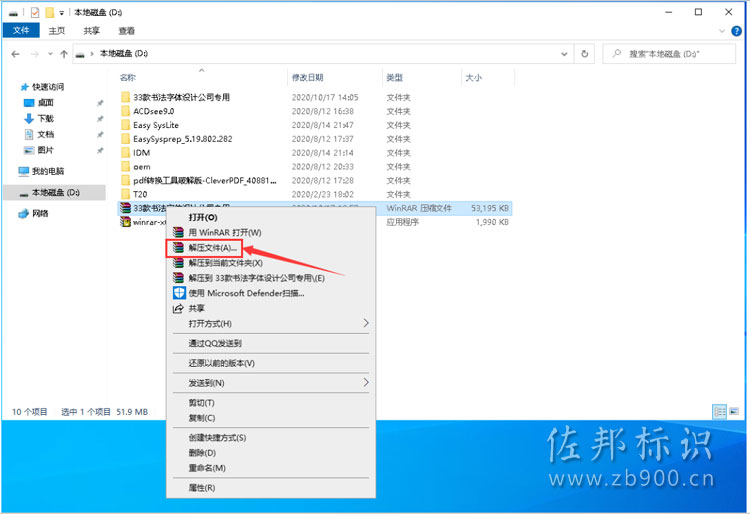
Task: Click the winrar installer application icon
Action: tap(125, 222)
